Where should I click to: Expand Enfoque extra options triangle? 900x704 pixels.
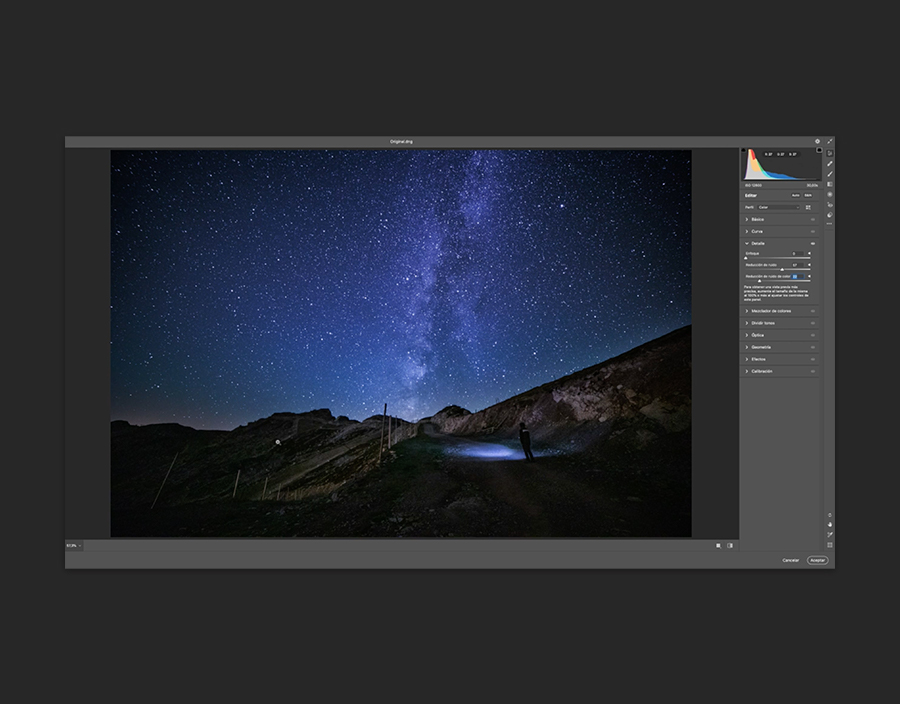click(809, 254)
